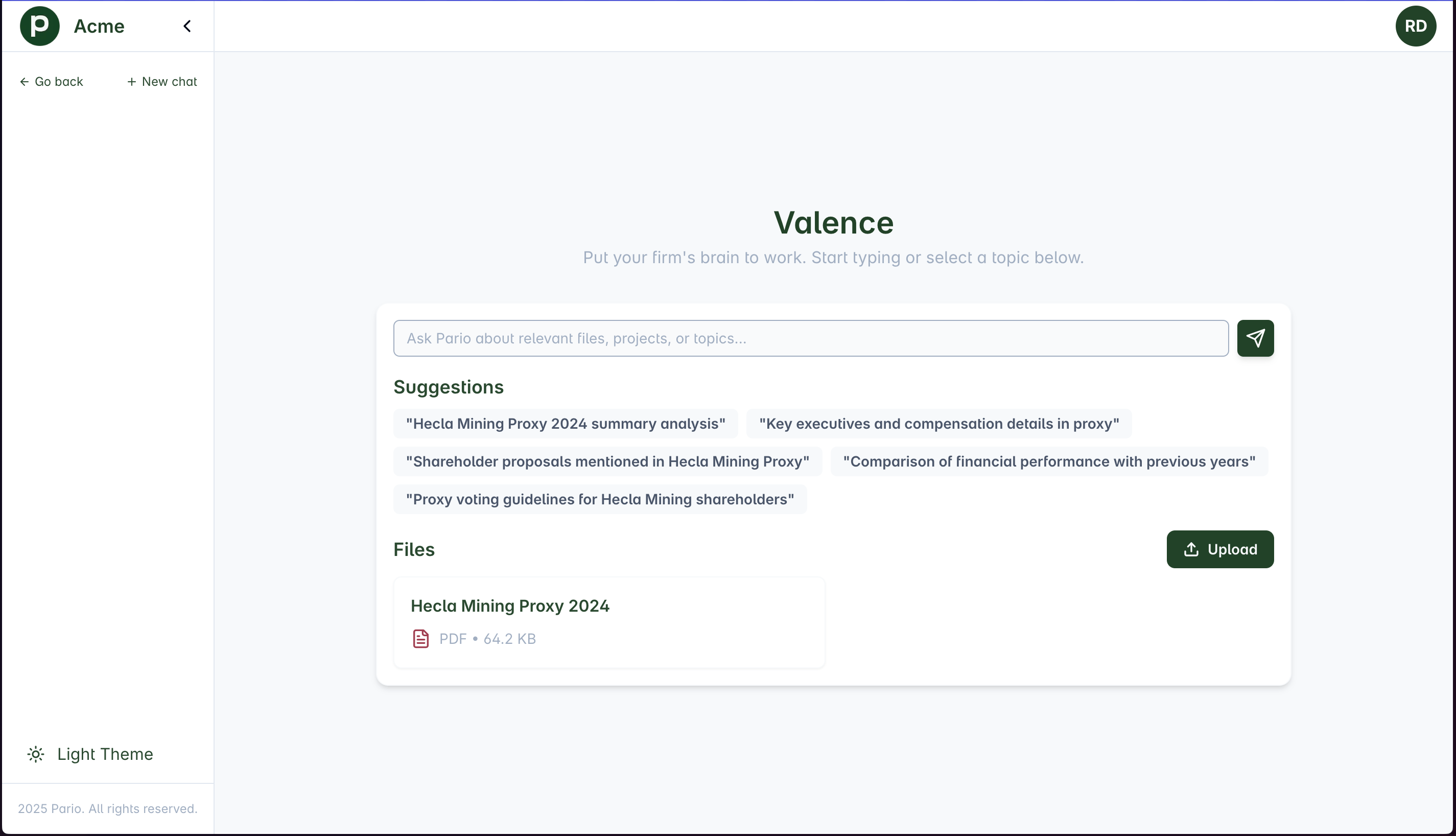Click the sun theme icon
The image size is (1456, 836).
(x=36, y=754)
